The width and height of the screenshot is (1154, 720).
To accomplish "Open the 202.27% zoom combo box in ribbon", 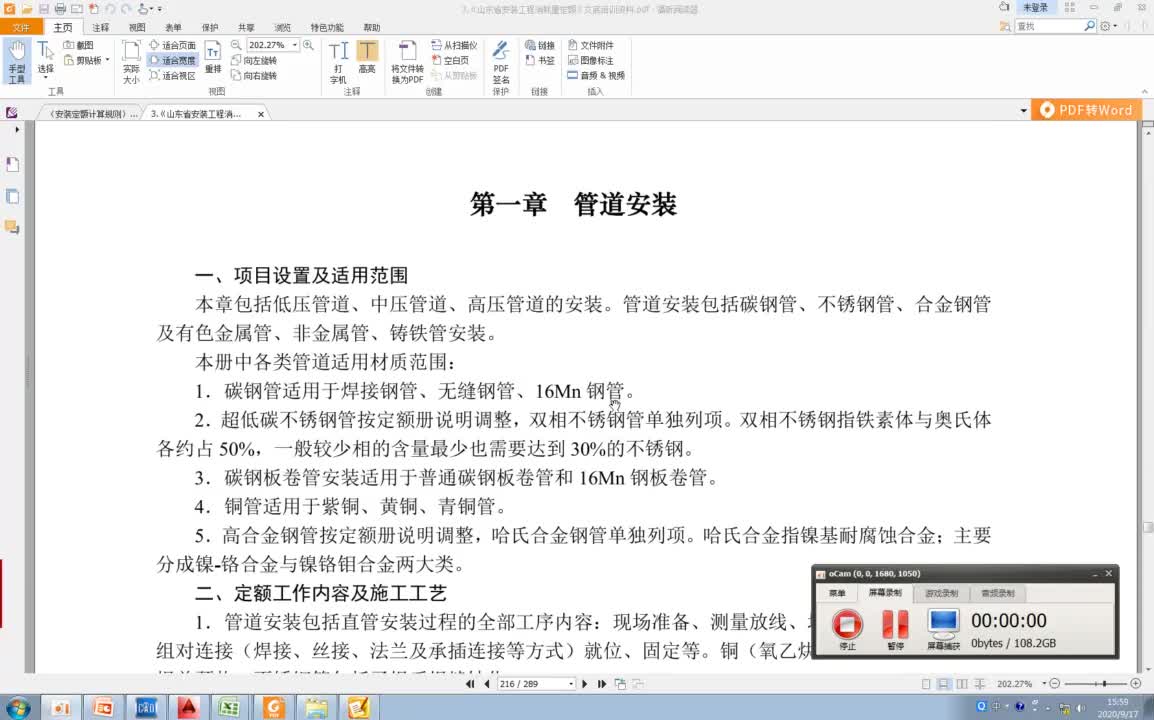I will coord(272,45).
